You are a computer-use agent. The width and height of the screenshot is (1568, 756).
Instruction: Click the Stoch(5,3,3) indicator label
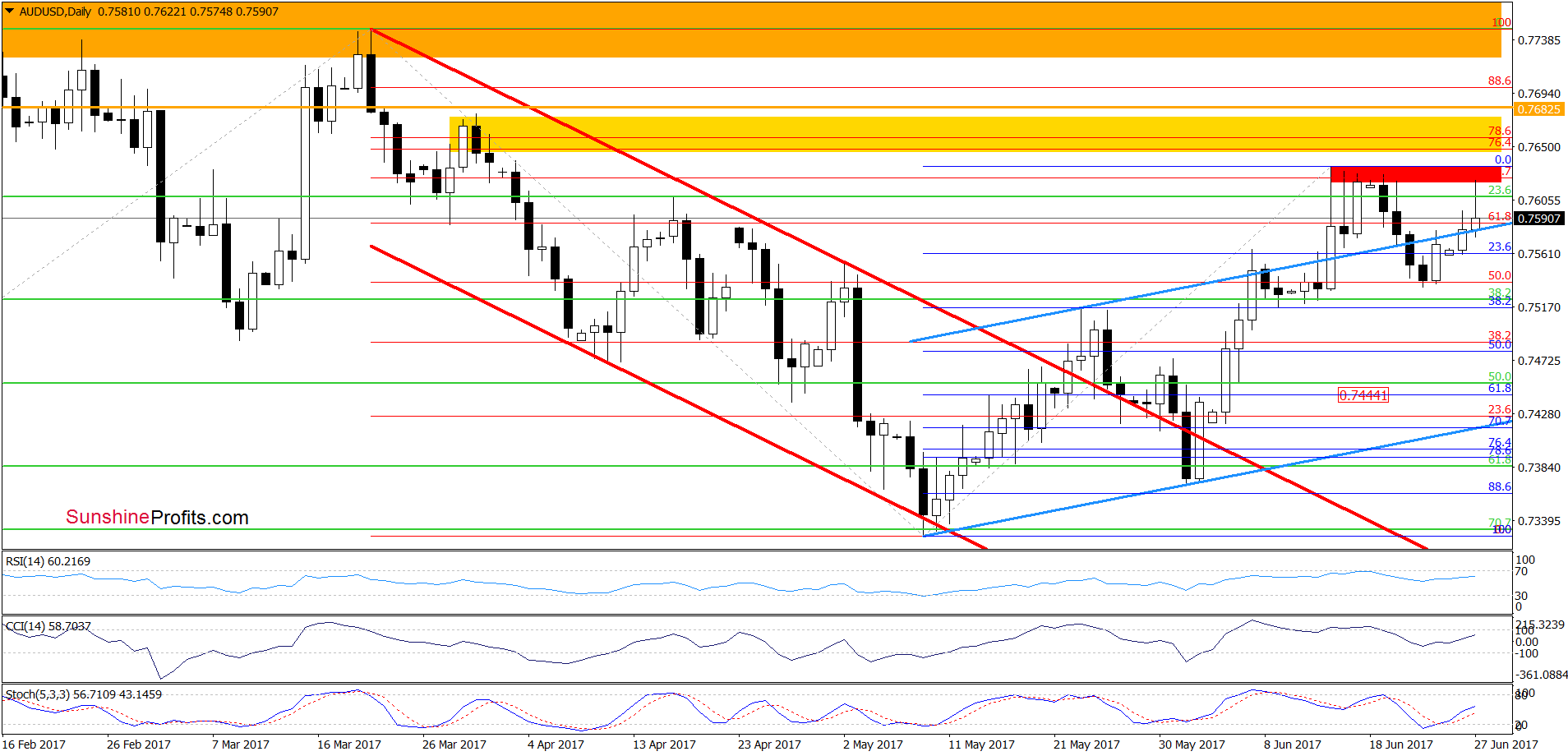[x=84, y=694]
